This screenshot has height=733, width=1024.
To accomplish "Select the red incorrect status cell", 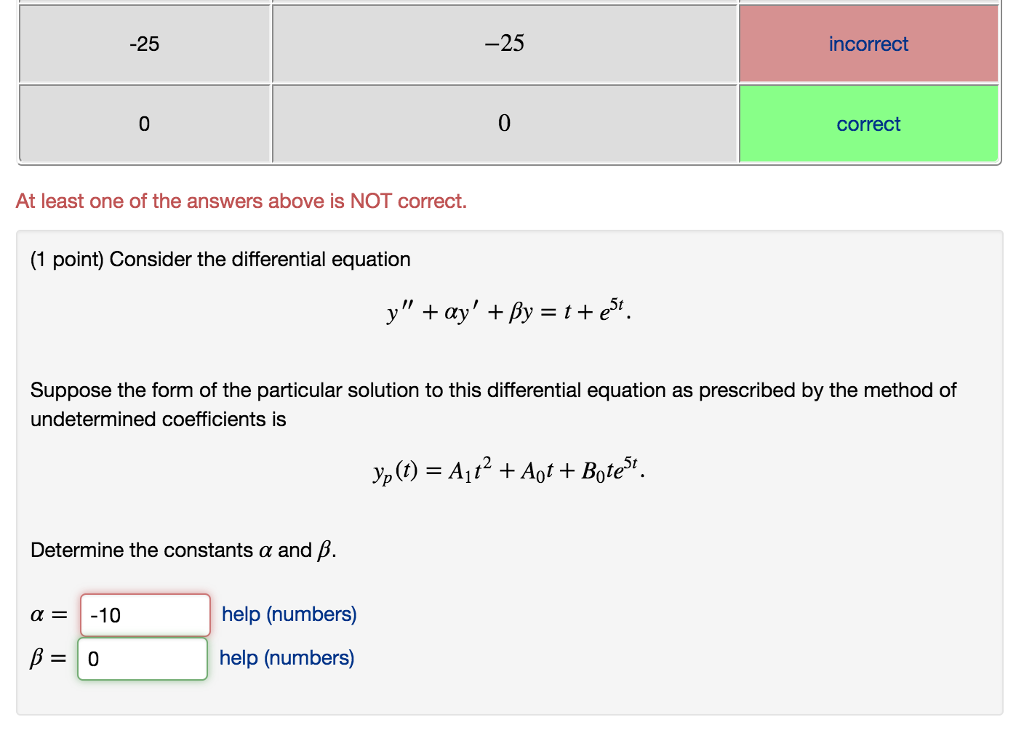I will 868,43.
